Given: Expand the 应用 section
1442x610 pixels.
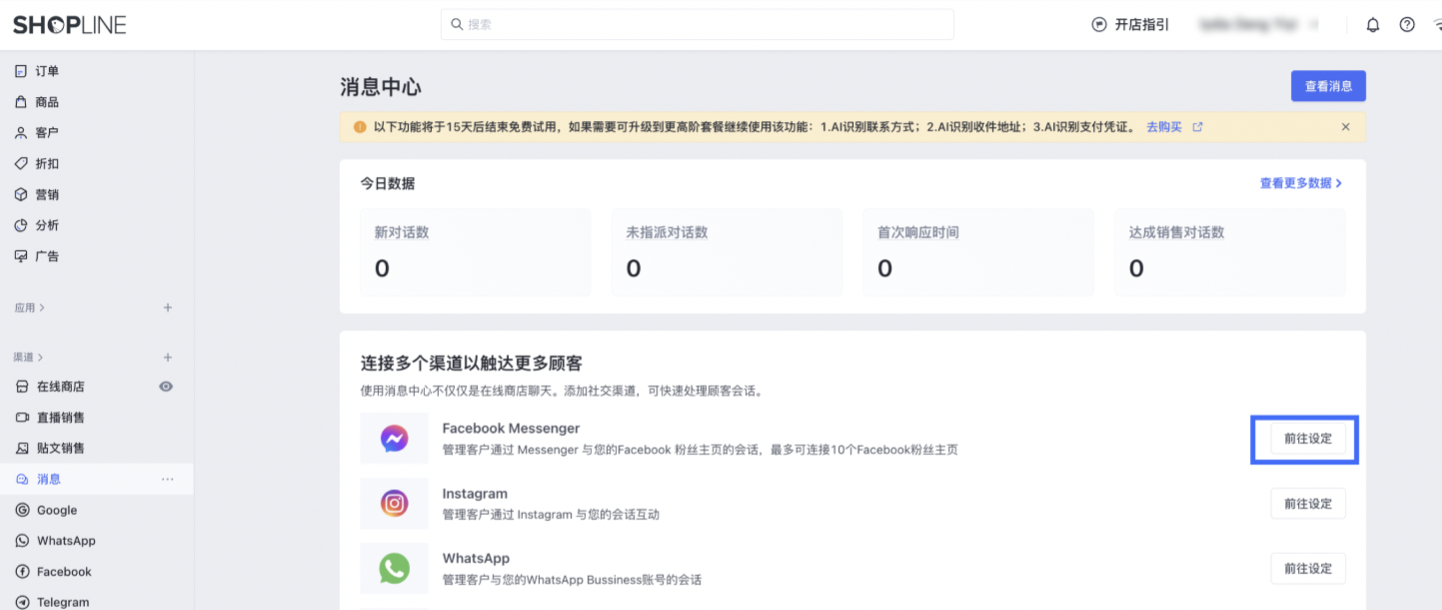Looking at the screenshot, I should point(30,308).
